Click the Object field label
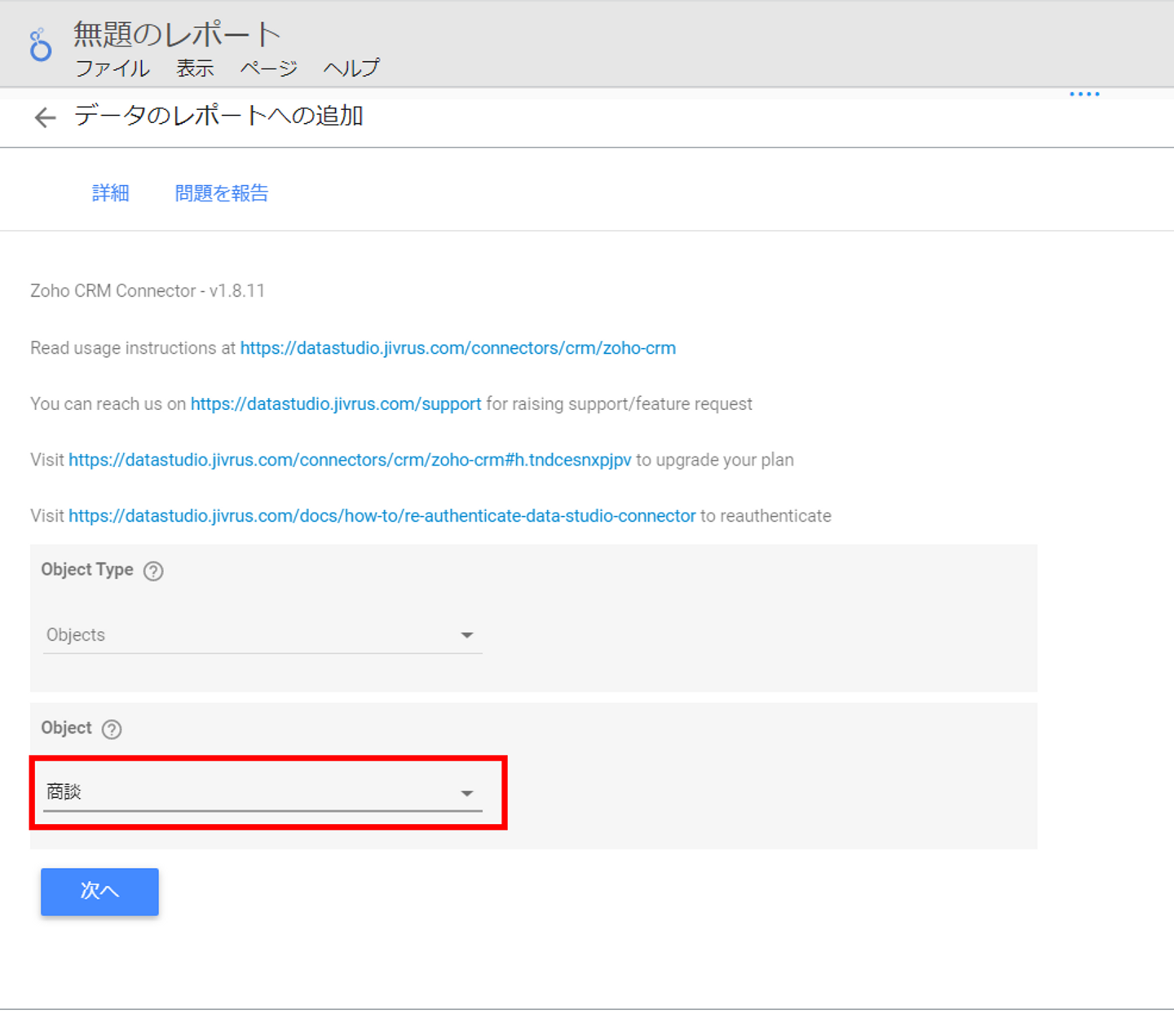 (67, 728)
